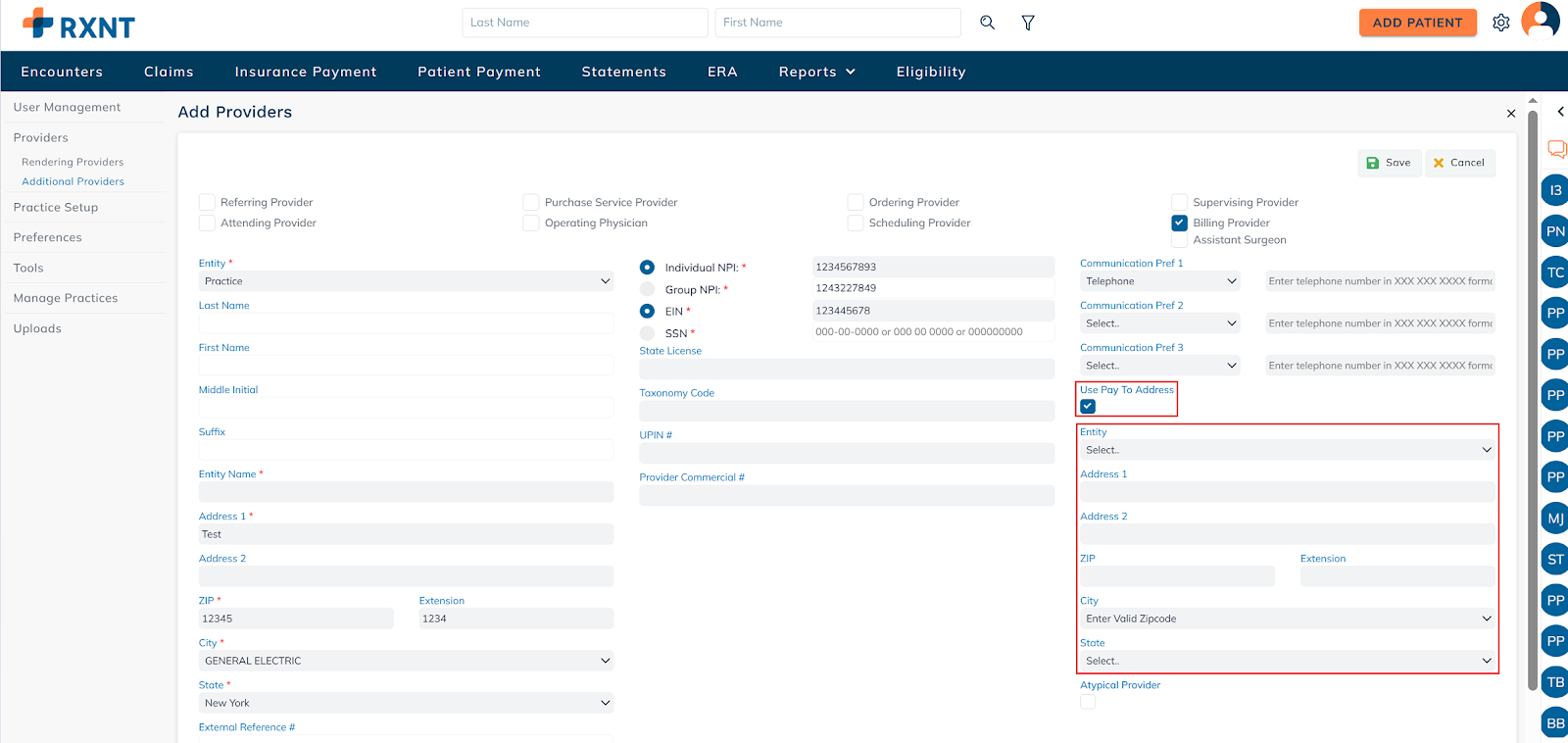Click the search magnifier icon
Screen dimensions: 1568x743
click(987, 23)
